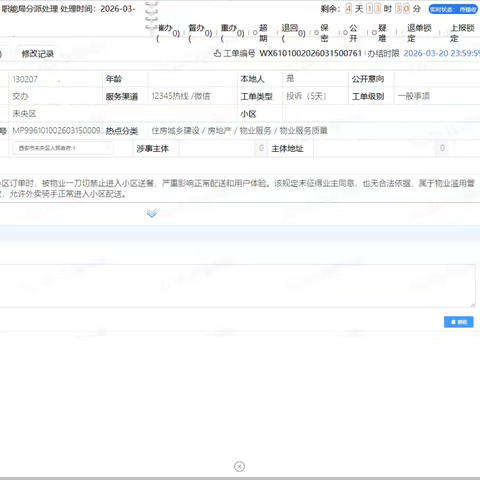Open the 西安市未央区人民政府 dropdown

[x=63, y=148]
